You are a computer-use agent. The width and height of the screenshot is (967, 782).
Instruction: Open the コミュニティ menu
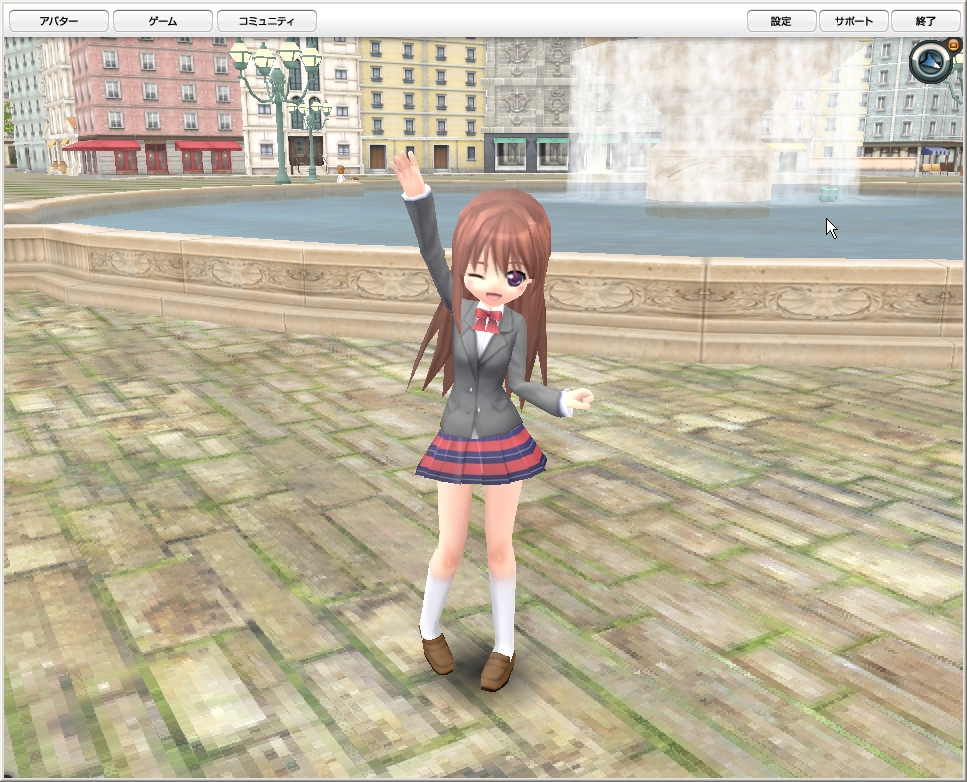tap(266, 21)
